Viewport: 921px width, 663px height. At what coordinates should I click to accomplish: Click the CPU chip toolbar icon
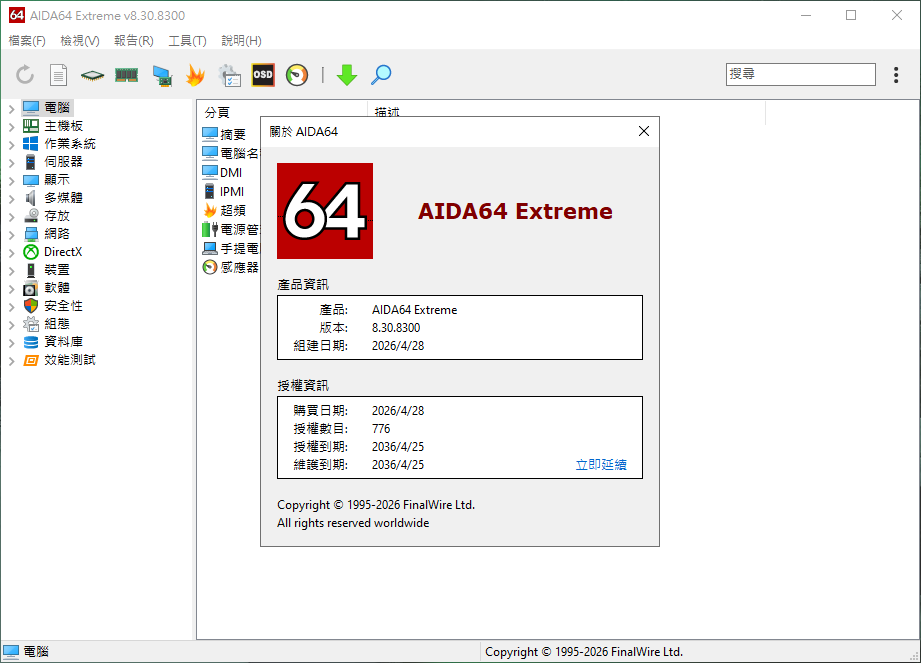(x=93, y=75)
